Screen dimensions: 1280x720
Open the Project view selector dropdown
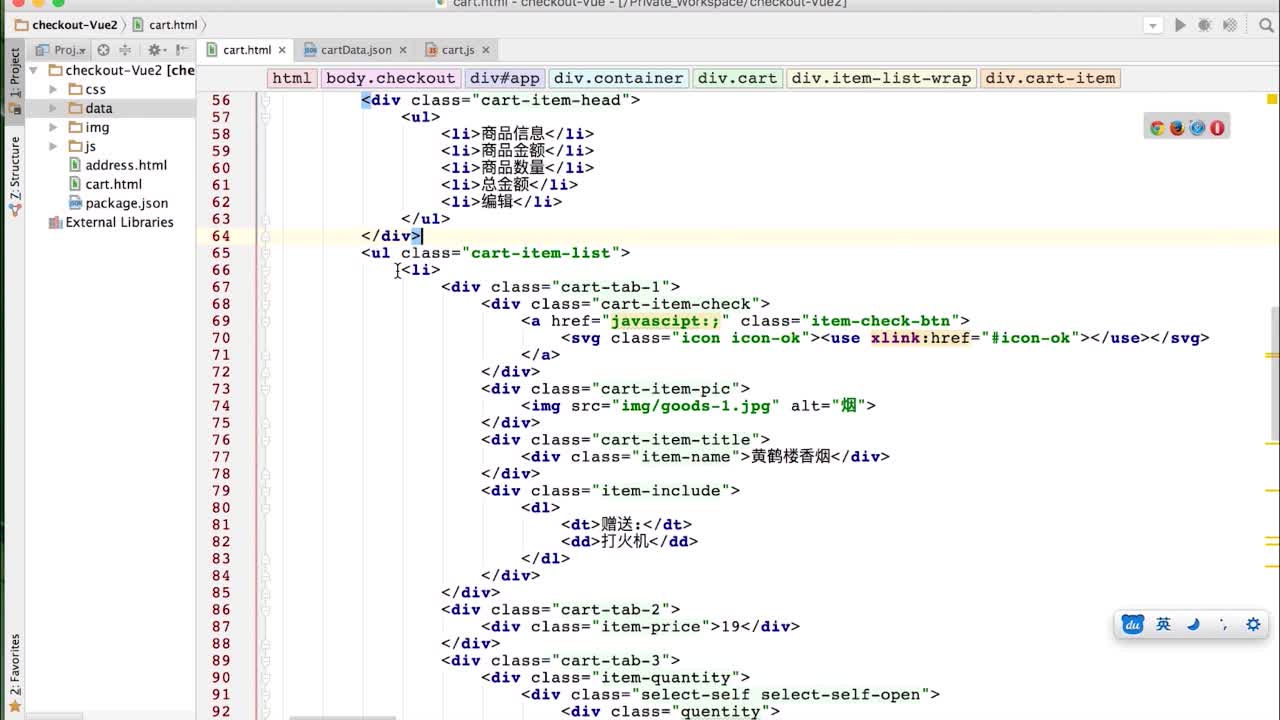coord(61,50)
